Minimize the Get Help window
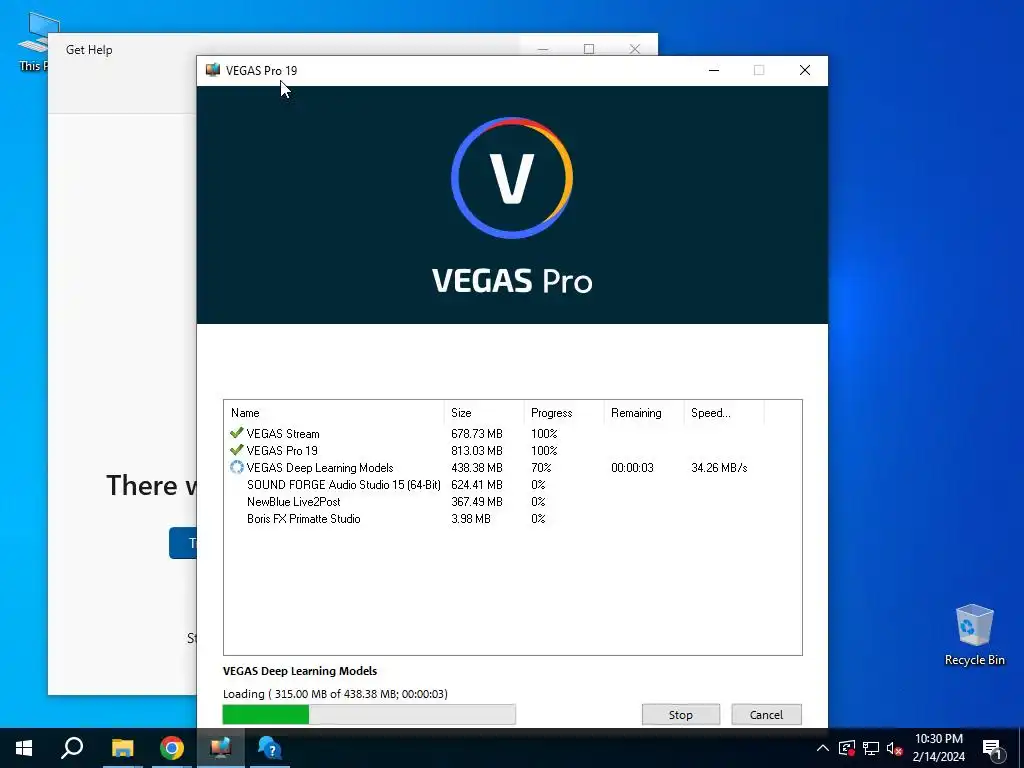The width and height of the screenshot is (1024, 768). (543, 49)
